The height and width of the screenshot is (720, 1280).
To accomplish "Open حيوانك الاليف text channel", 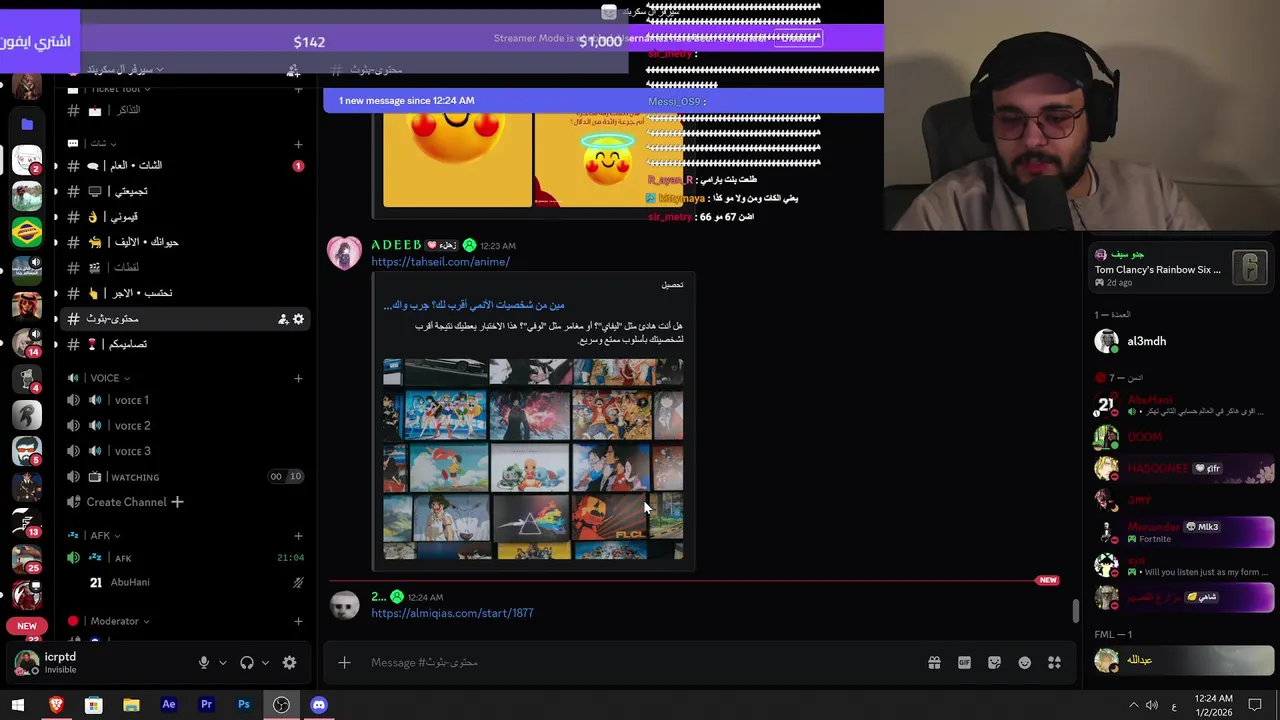I will pyautogui.click(x=186, y=242).
